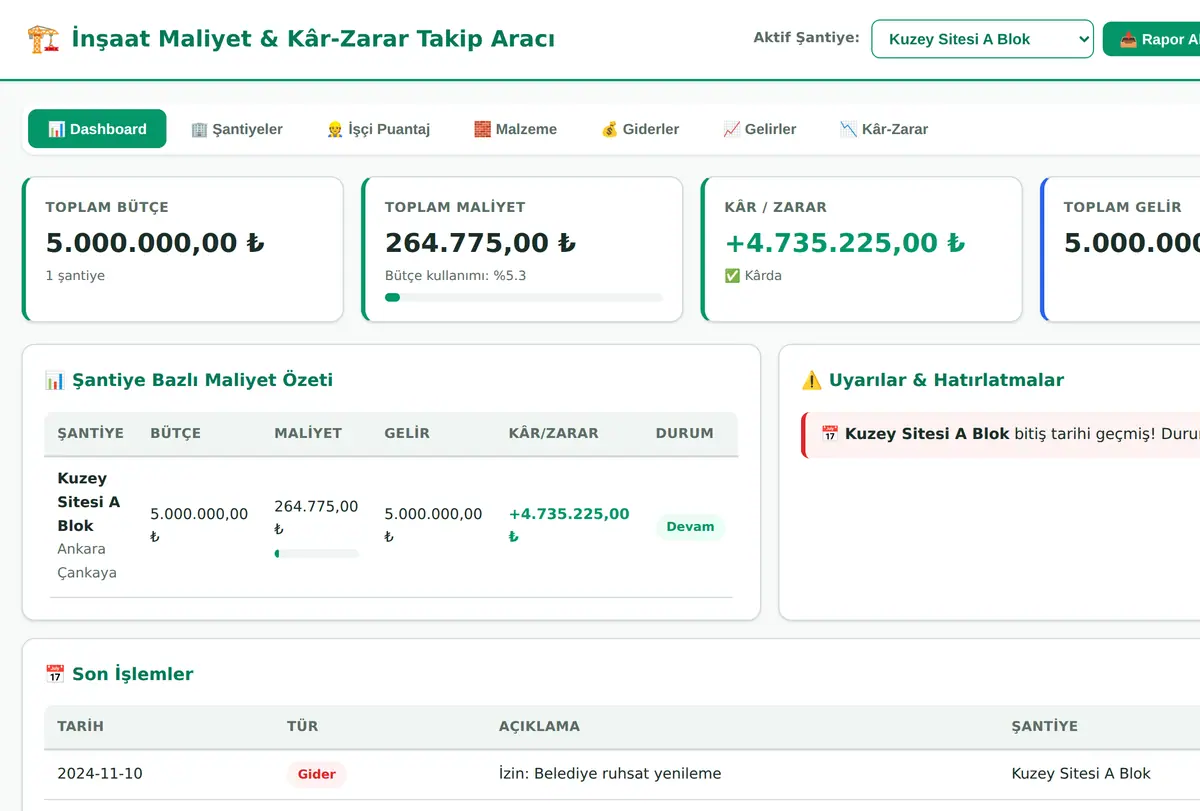Select the Kuzey Sitesi A Blok table row
Screen dimensions: 1200x811
(391, 526)
